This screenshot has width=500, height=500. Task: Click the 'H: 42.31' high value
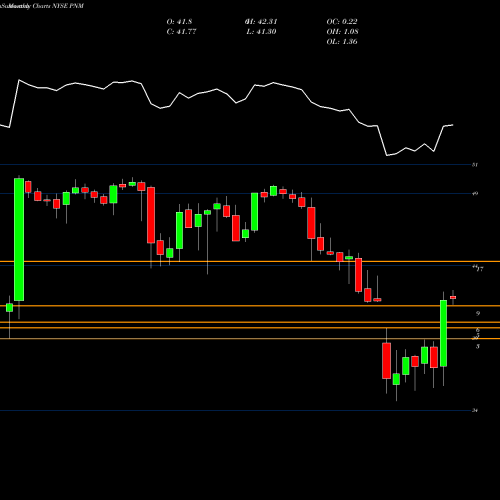pos(261,22)
